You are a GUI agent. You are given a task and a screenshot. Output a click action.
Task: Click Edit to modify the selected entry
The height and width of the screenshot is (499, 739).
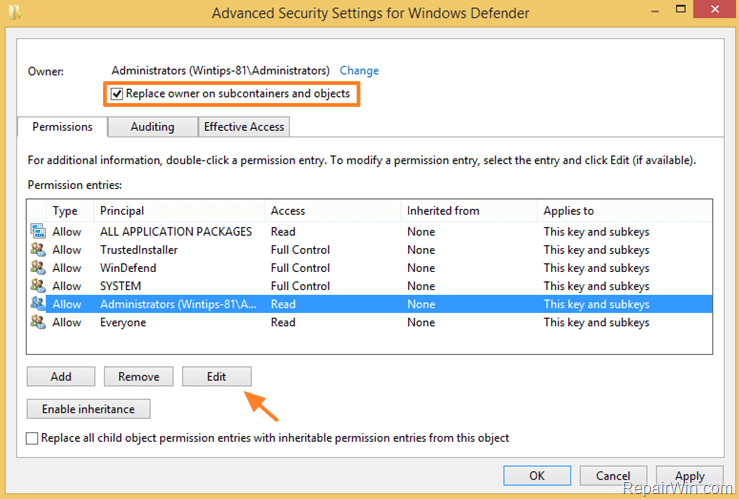click(x=217, y=376)
